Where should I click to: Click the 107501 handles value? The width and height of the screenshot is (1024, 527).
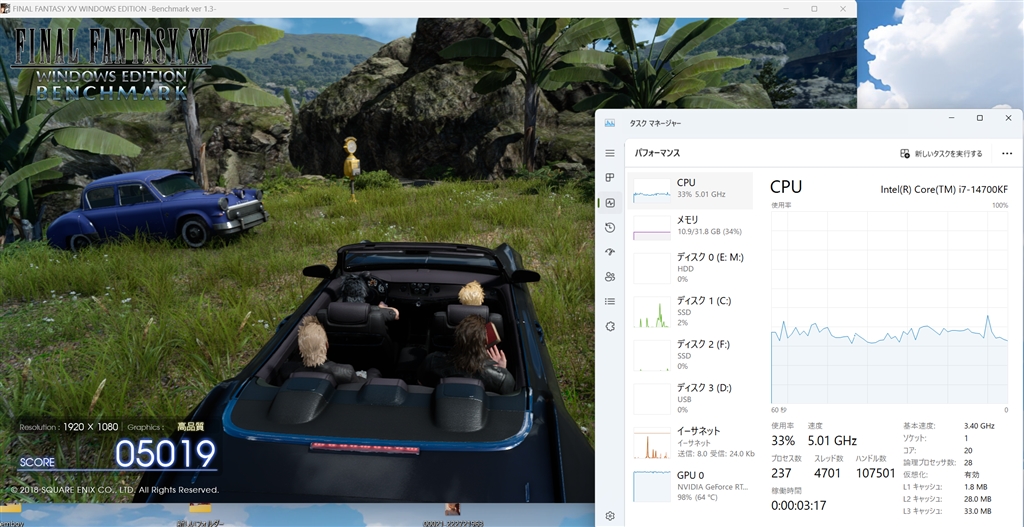875,473
